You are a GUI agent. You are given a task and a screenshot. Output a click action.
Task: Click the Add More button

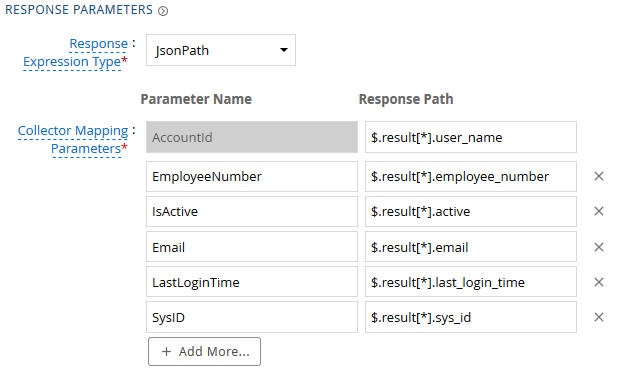coord(204,351)
